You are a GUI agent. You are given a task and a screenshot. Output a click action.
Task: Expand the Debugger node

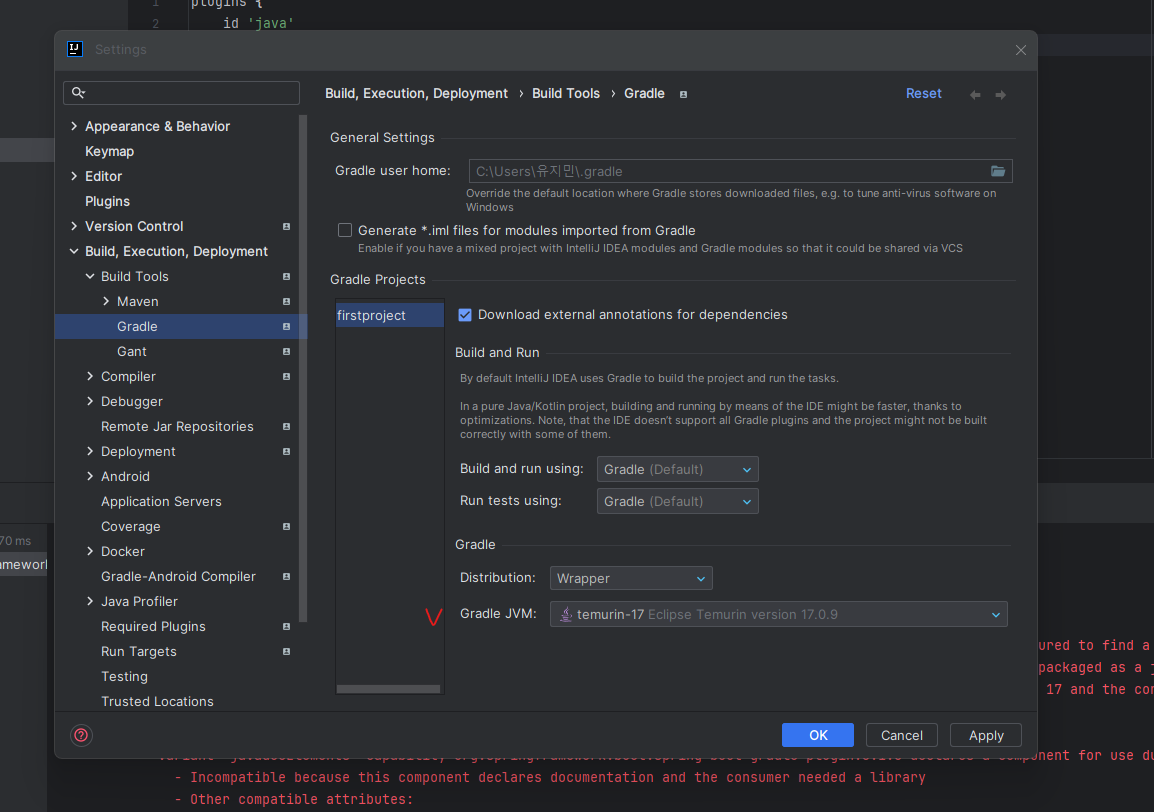click(x=90, y=402)
